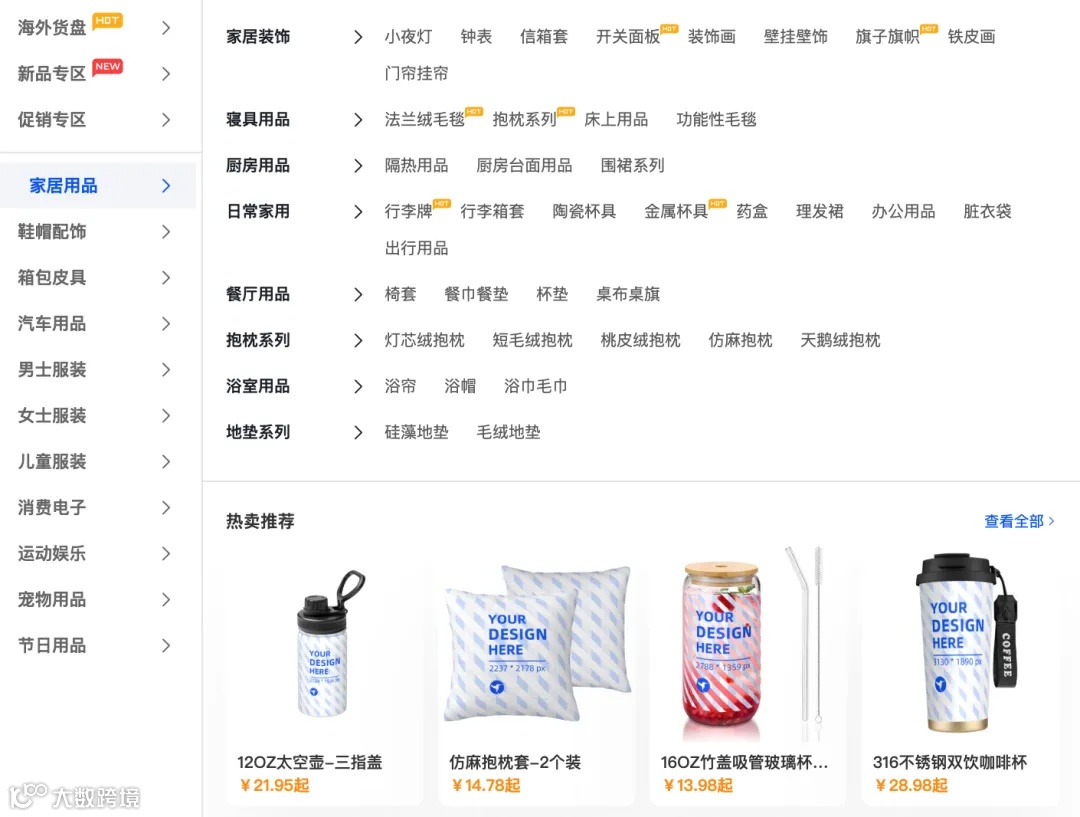
Task: Click the chevron next to 日常家用
Action: coord(357,211)
